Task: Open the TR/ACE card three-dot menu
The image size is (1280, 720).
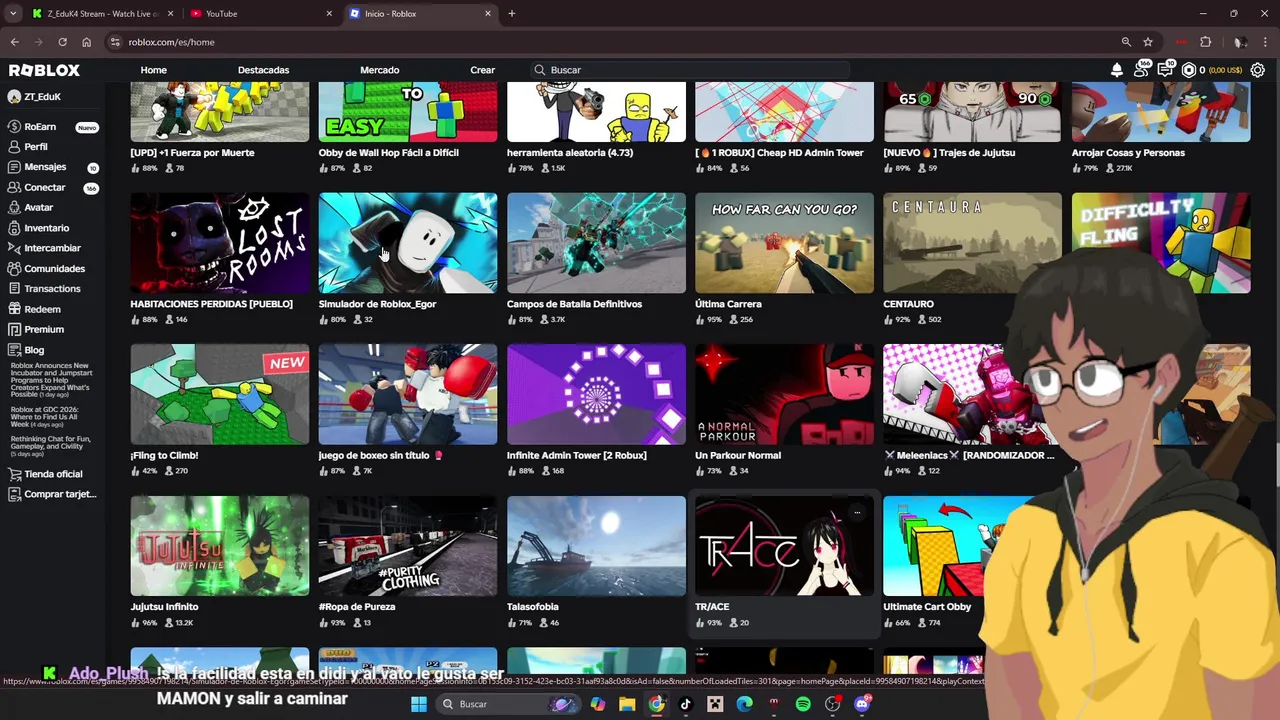Action: tap(856, 512)
